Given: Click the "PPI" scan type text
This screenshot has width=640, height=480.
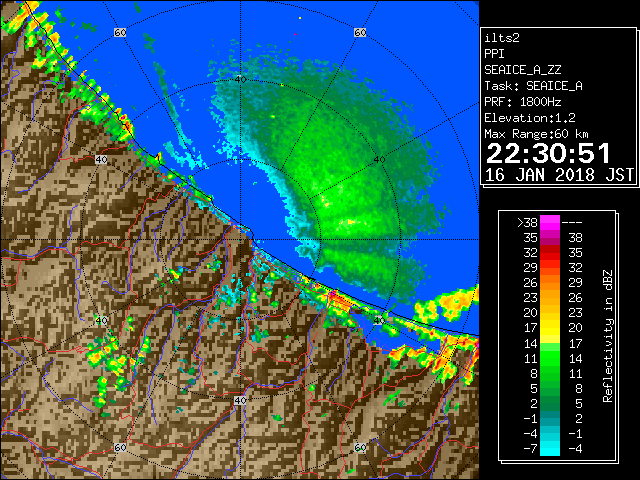Looking at the screenshot, I should click(494, 54).
